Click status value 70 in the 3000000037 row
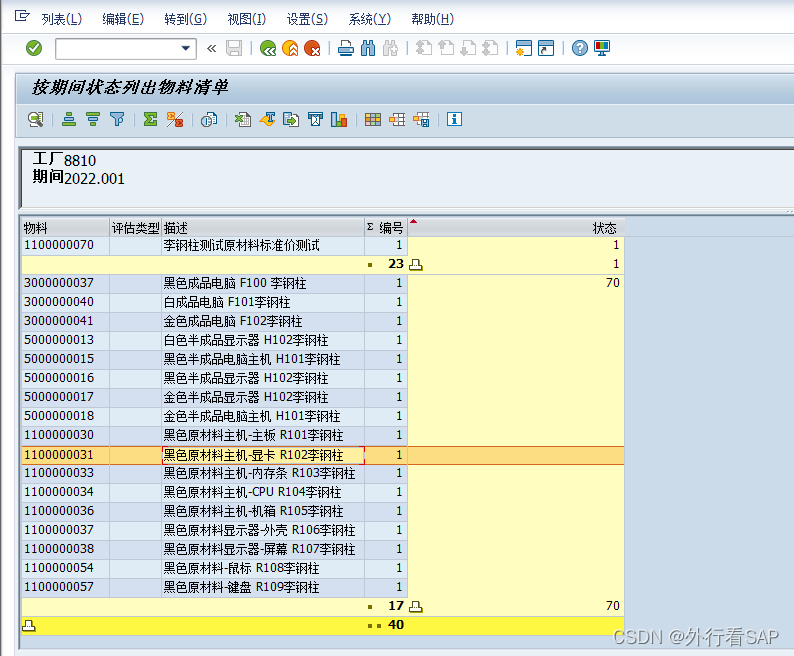794x656 pixels. coord(613,283)
